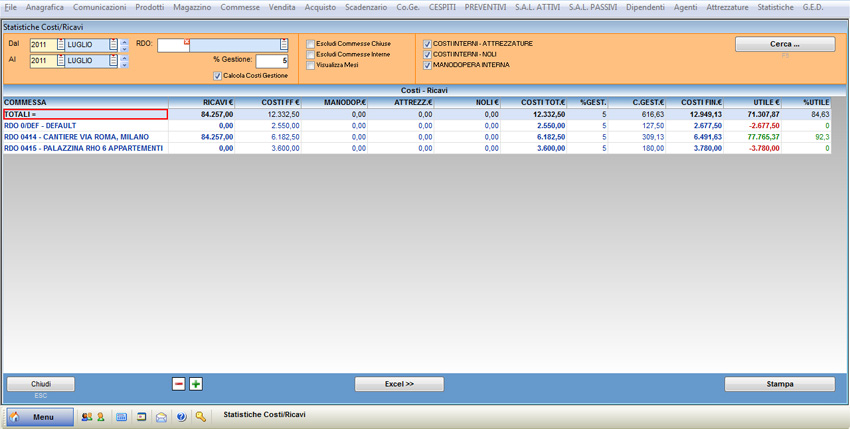Click the yellow key icon
850x429 pixels.
[x=201, y=417]
